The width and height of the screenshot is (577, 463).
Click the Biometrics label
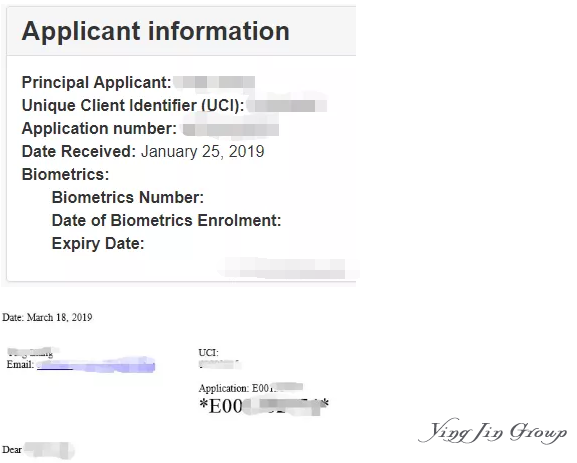(66, 174)
